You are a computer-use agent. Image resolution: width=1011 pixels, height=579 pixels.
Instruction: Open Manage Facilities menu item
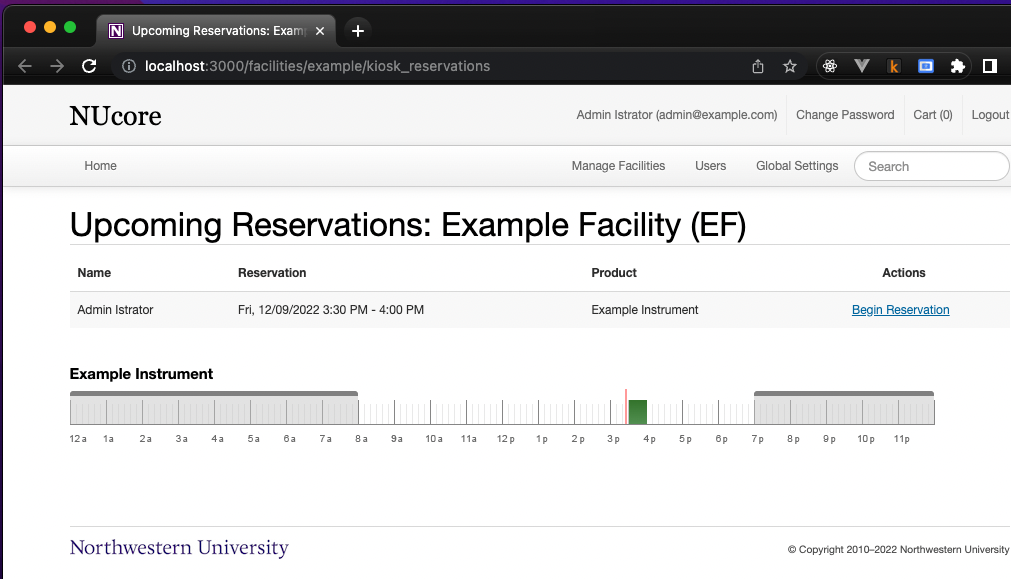point(618,166)
